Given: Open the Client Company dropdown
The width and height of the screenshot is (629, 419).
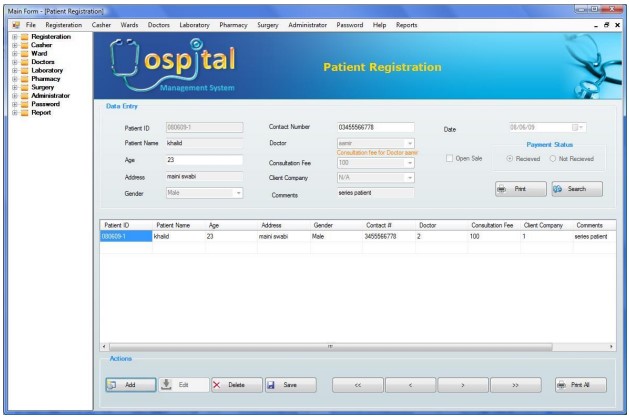Looking at the screenshot, I should coord(410,178).
